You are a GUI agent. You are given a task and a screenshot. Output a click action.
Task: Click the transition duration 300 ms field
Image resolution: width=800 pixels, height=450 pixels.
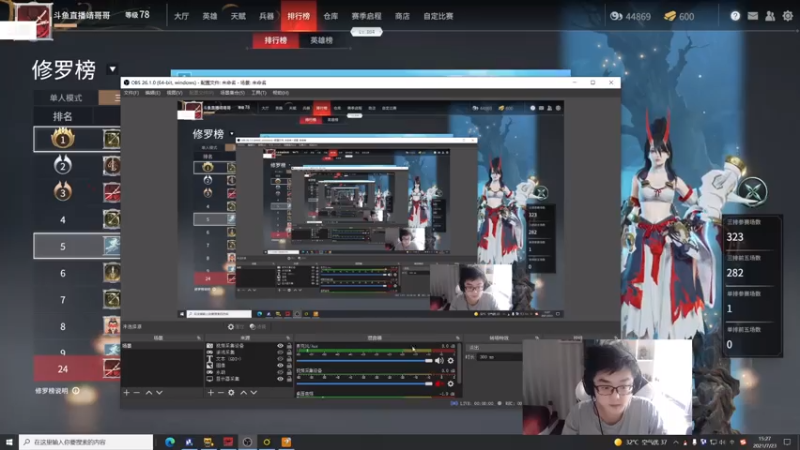[x=499, y=357]
